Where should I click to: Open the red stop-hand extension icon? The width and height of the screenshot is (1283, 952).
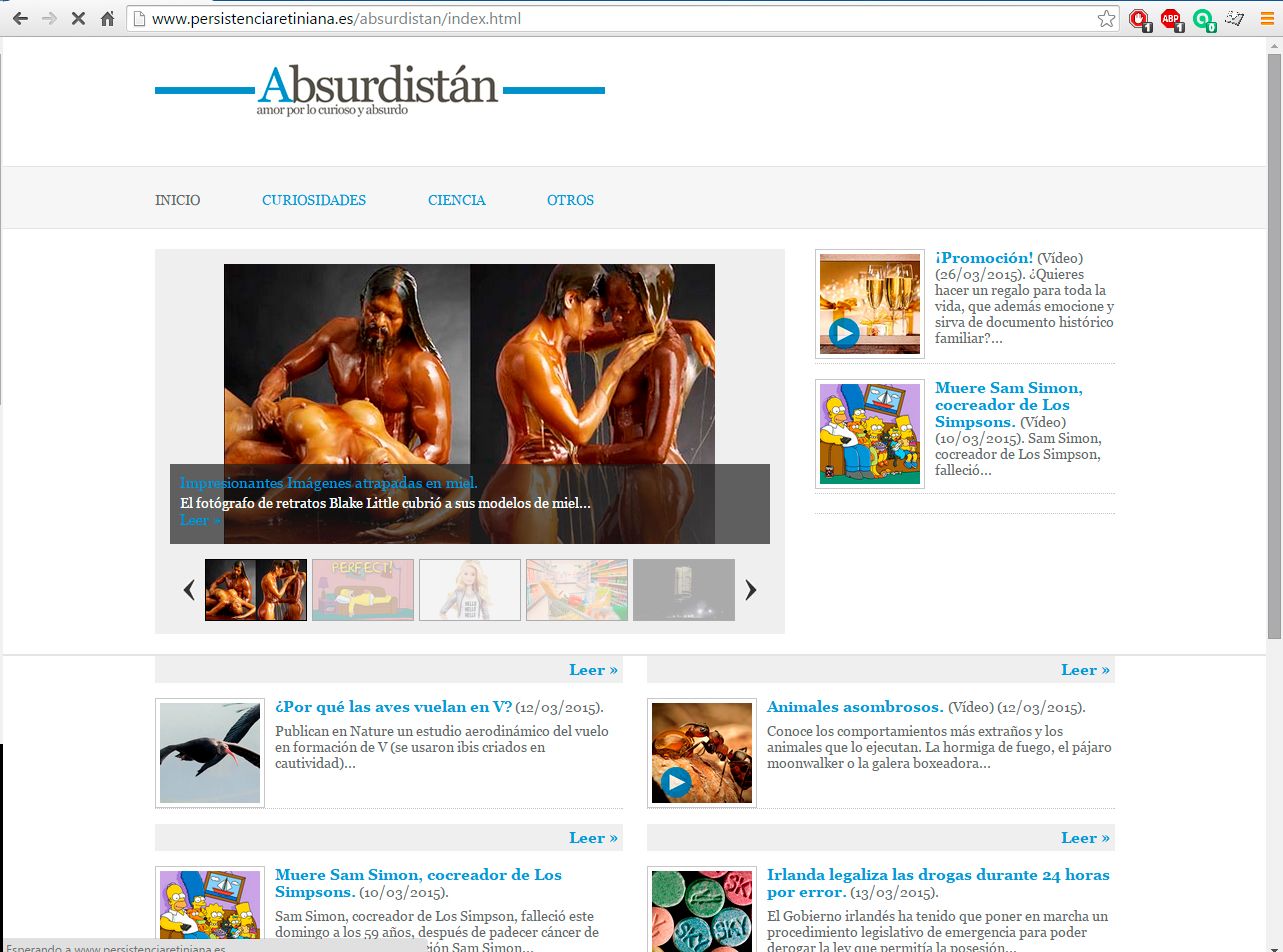pos(1139,18)
